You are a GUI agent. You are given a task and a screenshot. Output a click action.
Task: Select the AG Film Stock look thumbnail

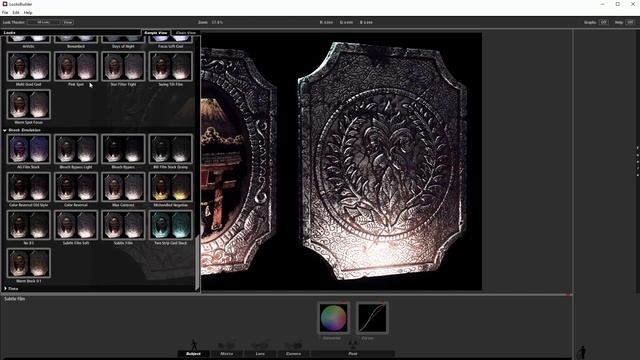coord(29,149)
